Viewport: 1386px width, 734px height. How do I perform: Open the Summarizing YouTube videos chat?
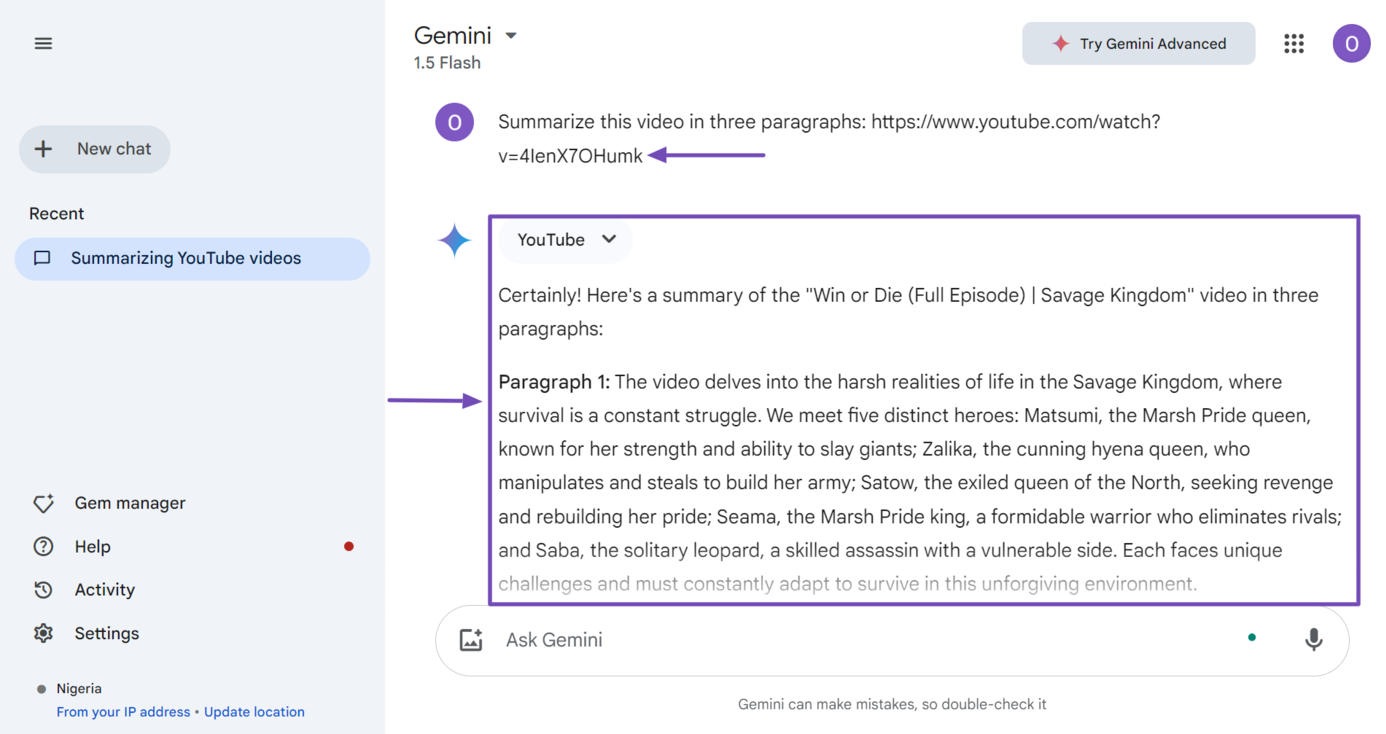point(192,258)
